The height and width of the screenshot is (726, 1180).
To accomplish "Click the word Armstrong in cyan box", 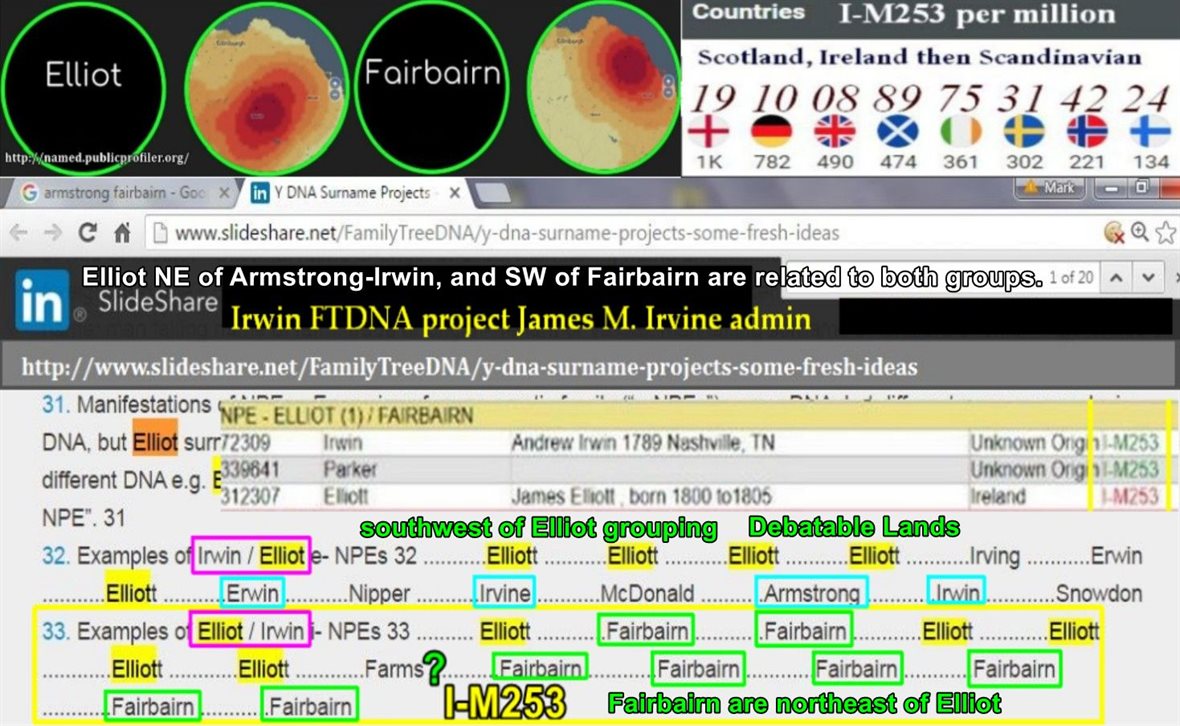I will pyautogui.click(x=812, y=594).
